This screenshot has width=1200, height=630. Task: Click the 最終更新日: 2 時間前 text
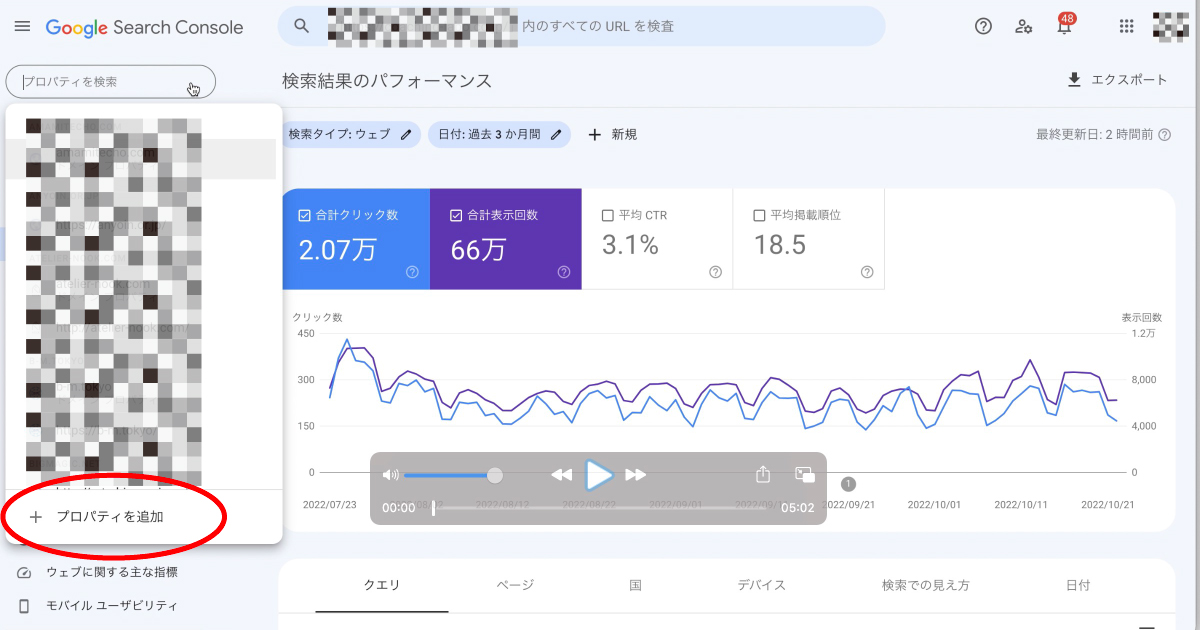pyautogui.click(x=1094, y=134)
